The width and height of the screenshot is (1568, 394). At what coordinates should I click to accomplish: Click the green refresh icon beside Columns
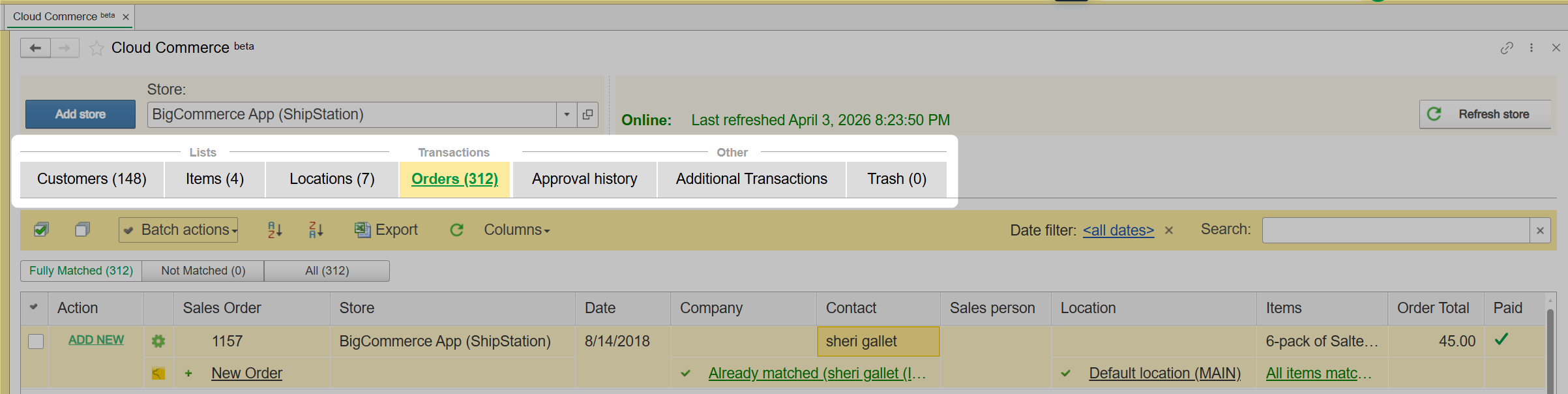(x=456, y=230)
